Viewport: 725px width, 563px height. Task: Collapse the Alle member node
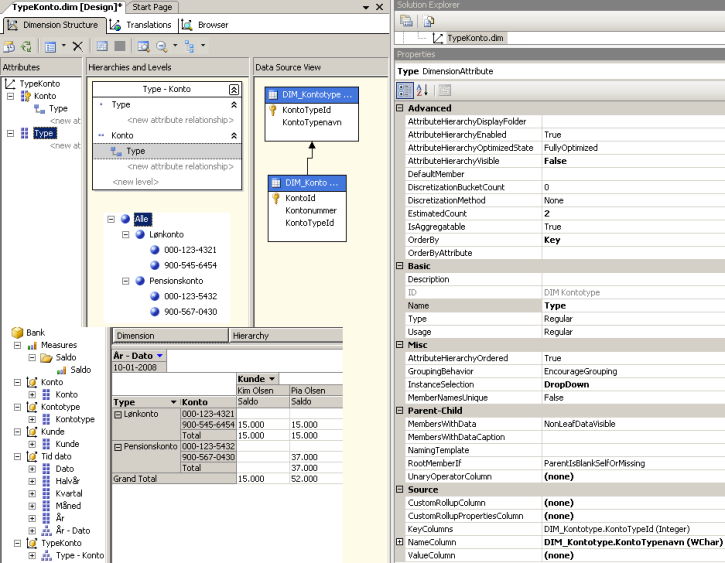tap(111, 219)
